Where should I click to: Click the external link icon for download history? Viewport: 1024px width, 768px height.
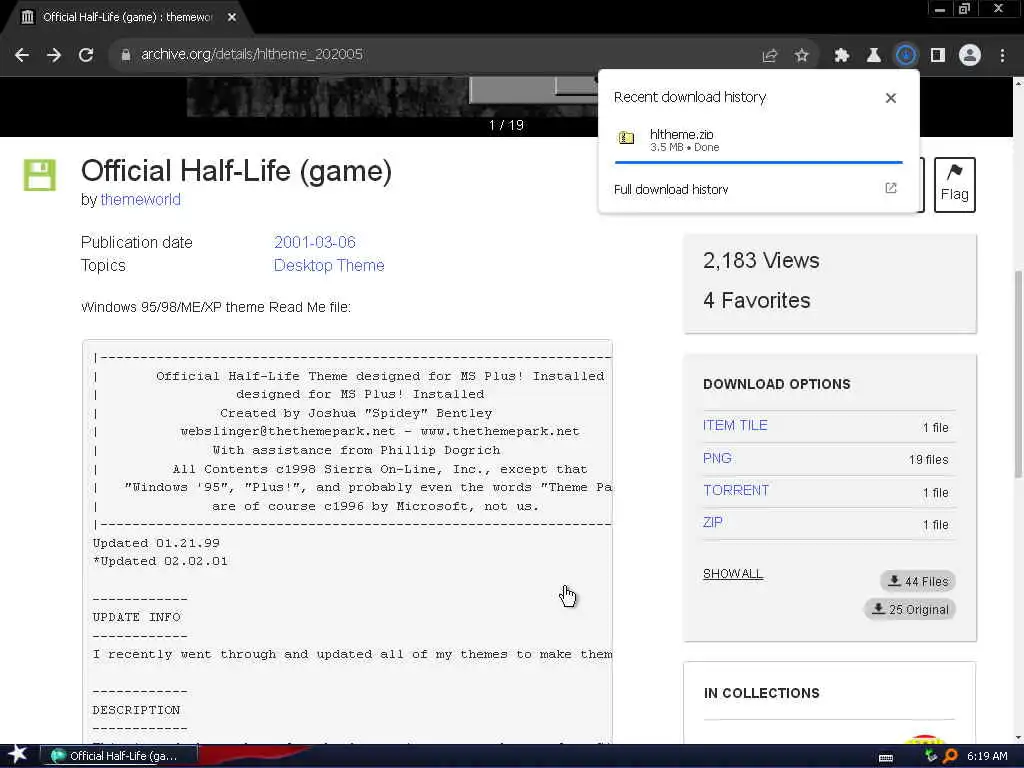891,188
